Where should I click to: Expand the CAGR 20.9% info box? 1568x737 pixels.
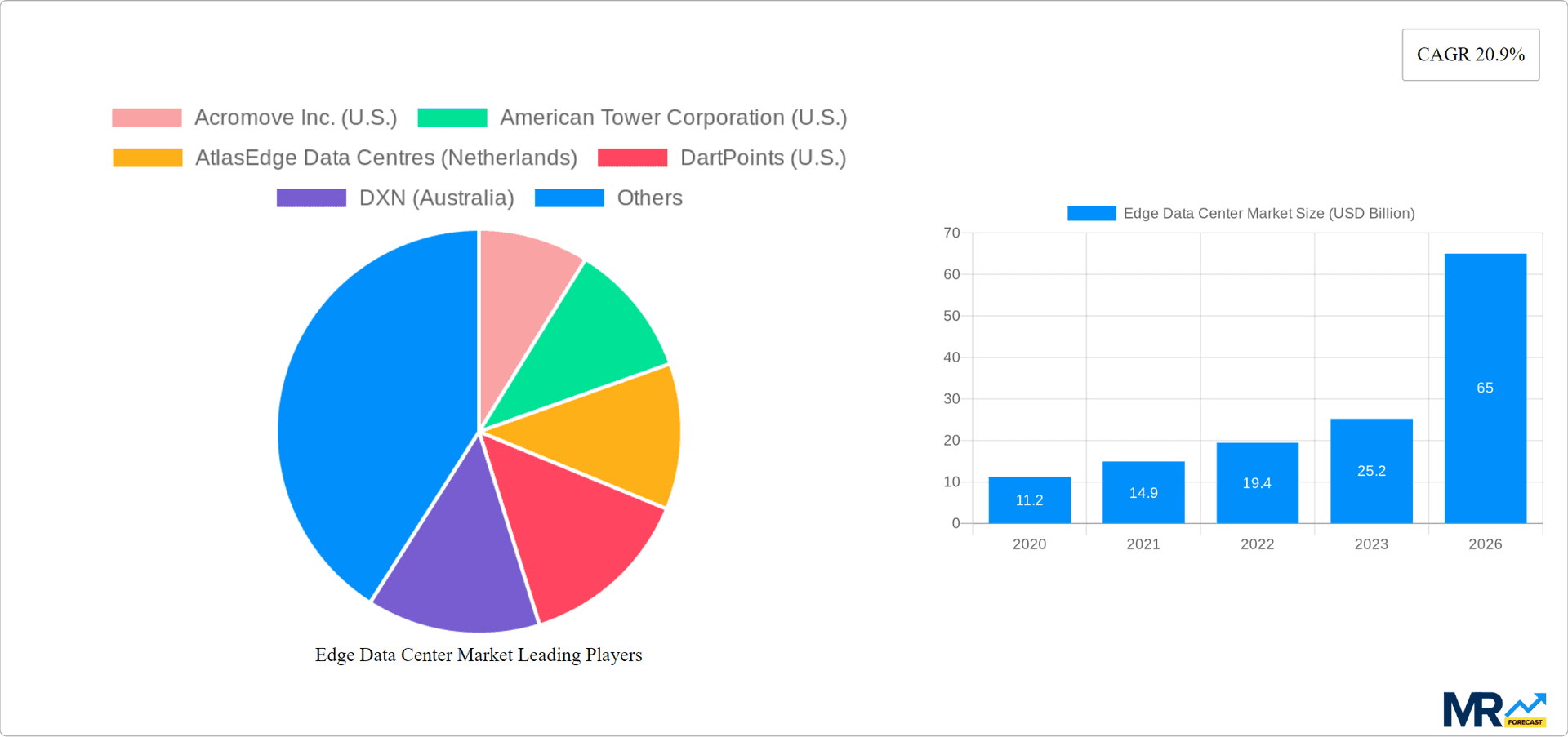coord(1470,54)
